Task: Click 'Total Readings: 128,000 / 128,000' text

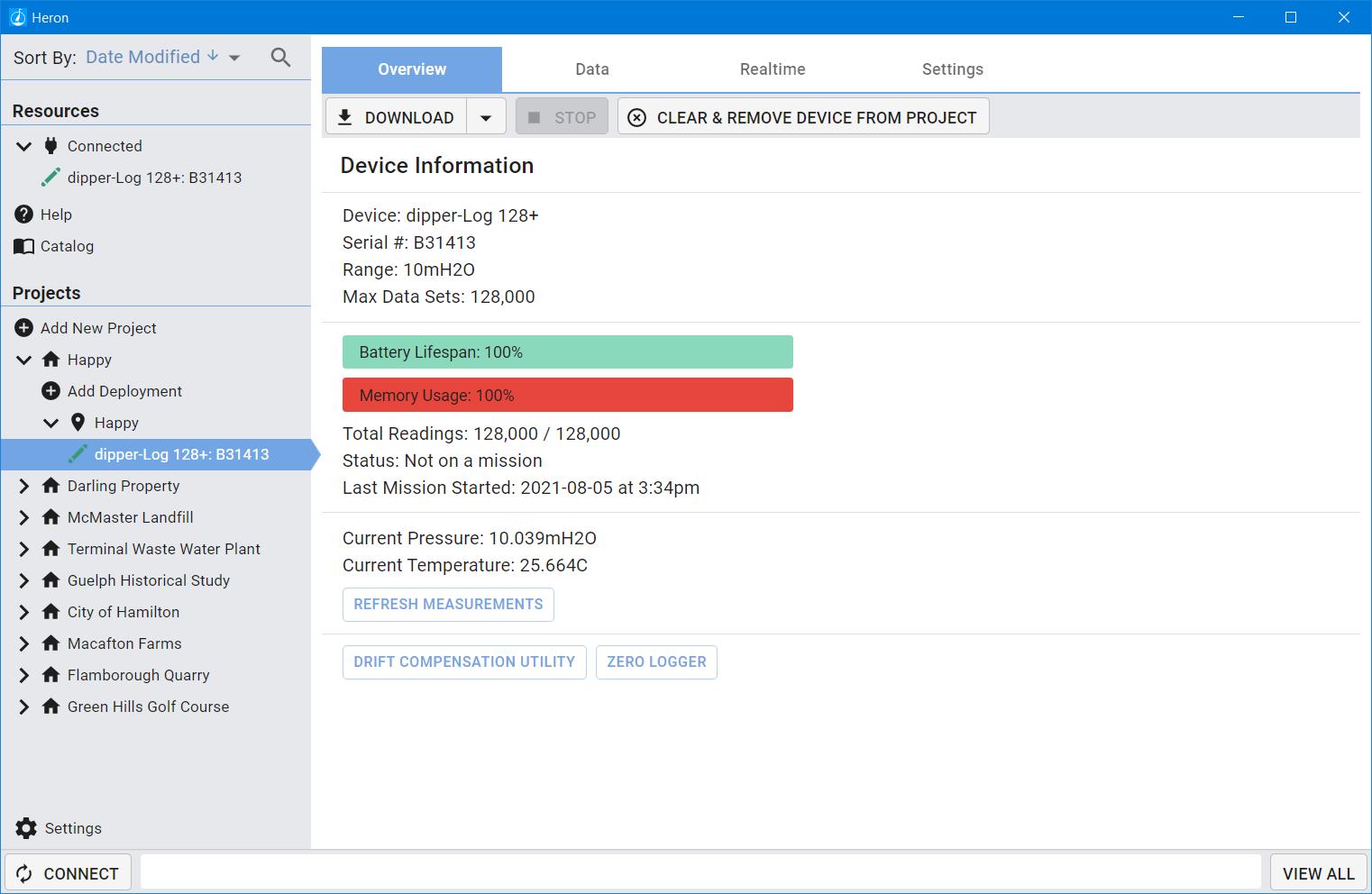Action: [481, 433]
